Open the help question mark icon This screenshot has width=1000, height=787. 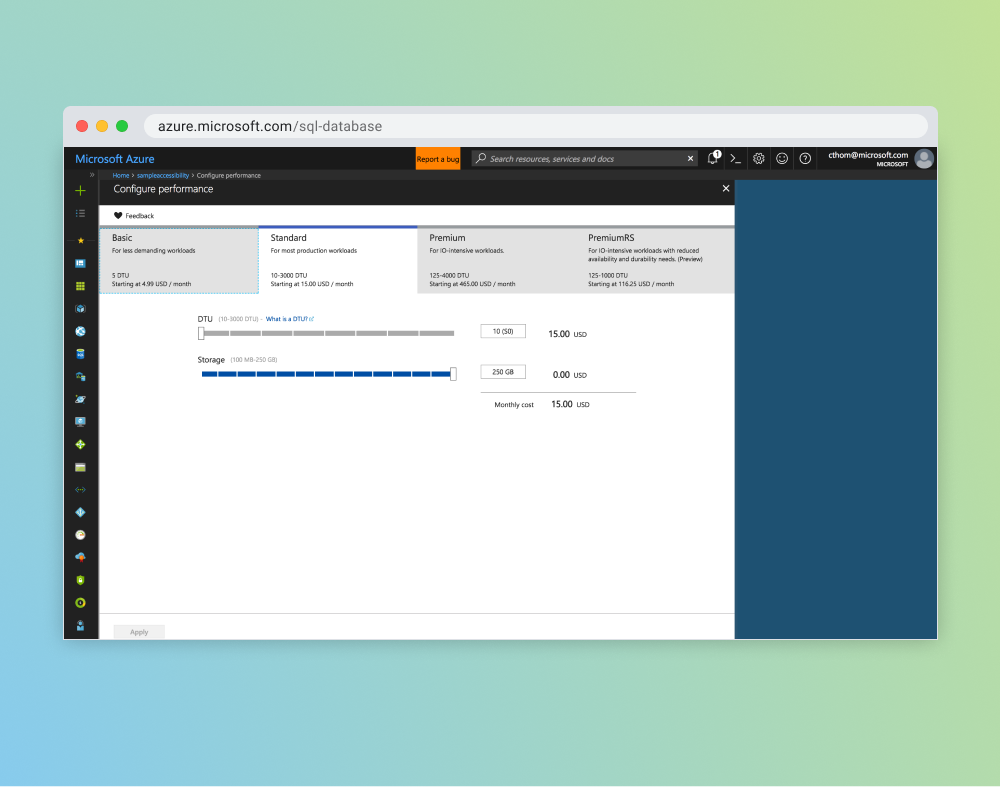click(805, 158)
